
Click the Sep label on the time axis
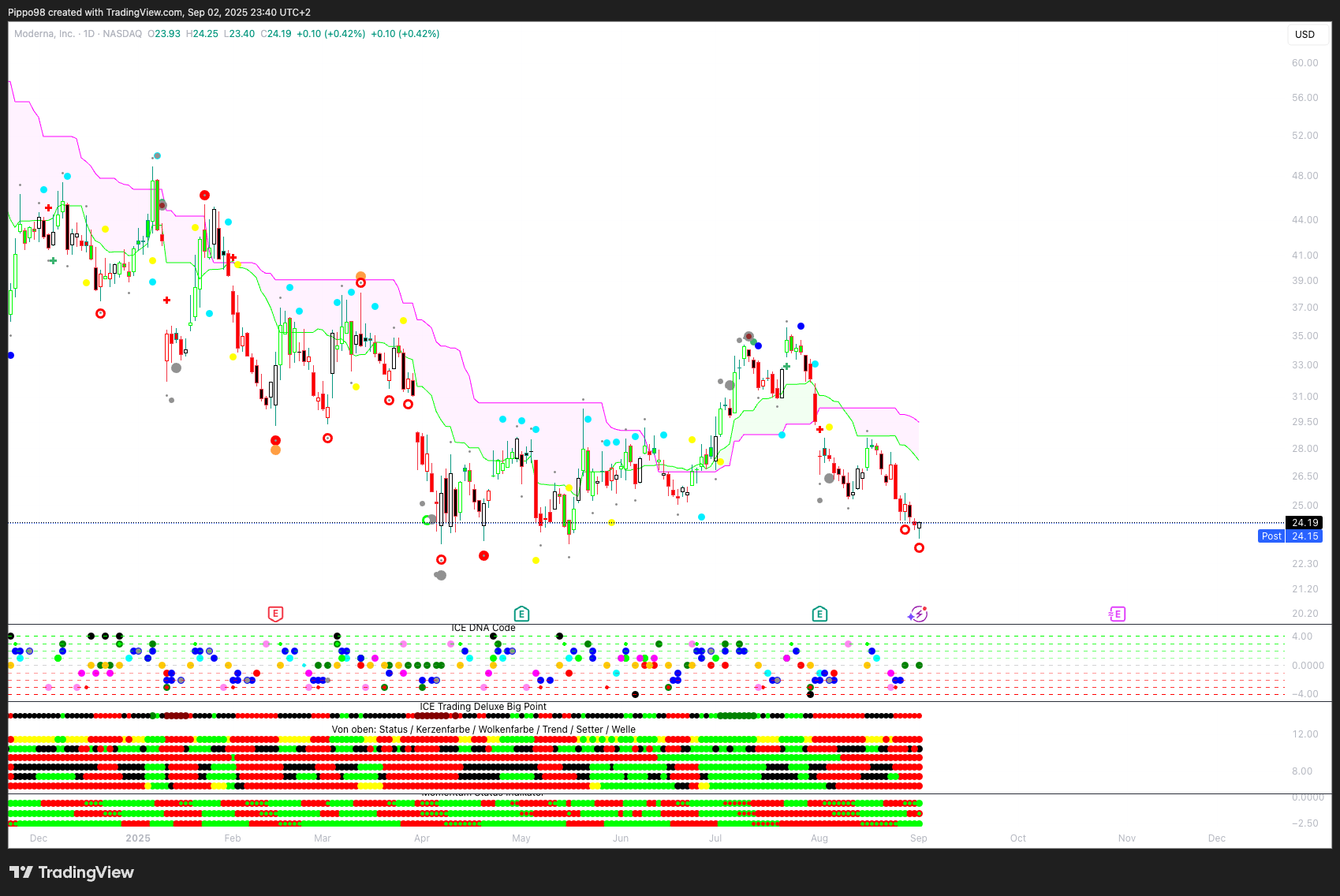point(919,838)
